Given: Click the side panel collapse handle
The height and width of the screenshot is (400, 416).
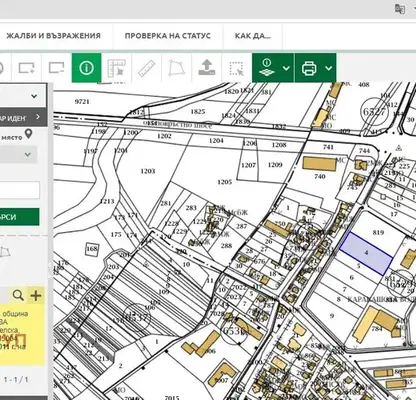Looking at the screenshot, I should (x=51, y=269).
